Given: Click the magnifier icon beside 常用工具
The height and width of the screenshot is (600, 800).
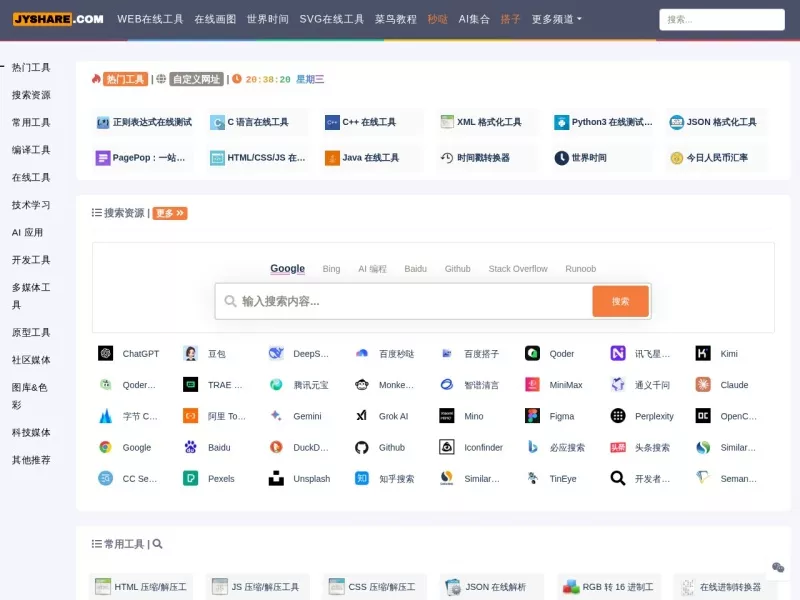Looking at the screenshot, I should [157, 544].
